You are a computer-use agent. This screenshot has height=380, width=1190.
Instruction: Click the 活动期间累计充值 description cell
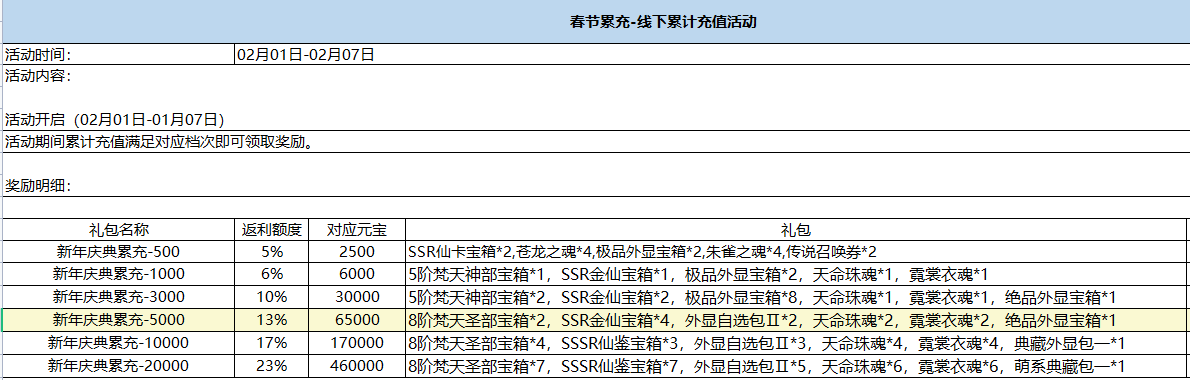596,142
